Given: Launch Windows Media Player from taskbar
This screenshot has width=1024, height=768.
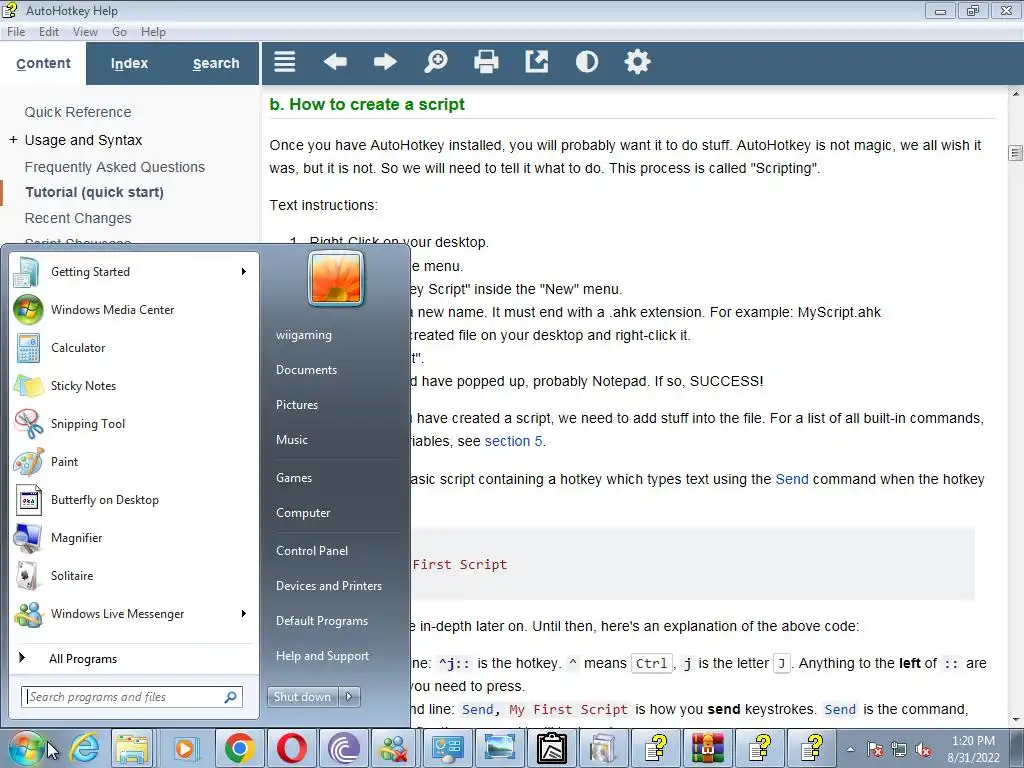Looking at the screenshot, I should point(185,748).
